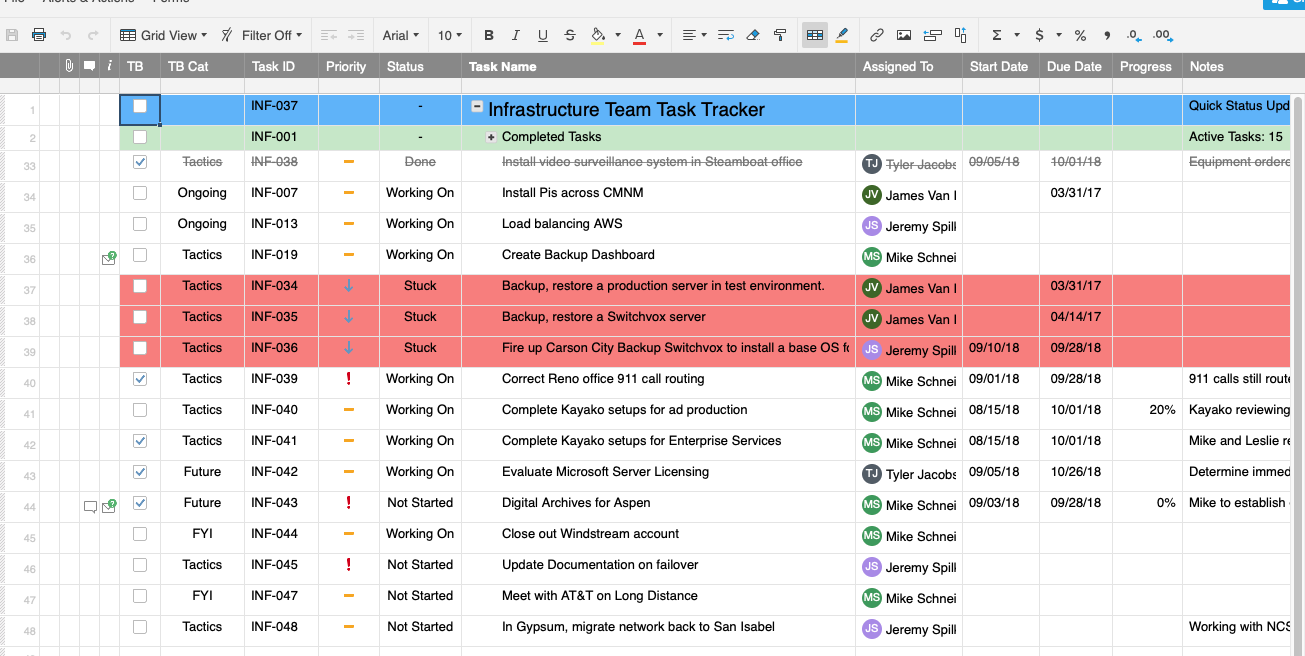Image resolution: width=1305 pixels, height=656 pixels.
Task: Open the Filter Off dropdown
Action: click(x=263, y=35)
